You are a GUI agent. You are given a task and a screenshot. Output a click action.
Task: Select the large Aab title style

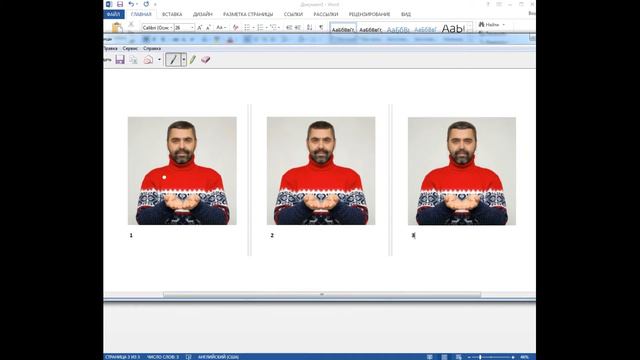(x=453, y=29)
